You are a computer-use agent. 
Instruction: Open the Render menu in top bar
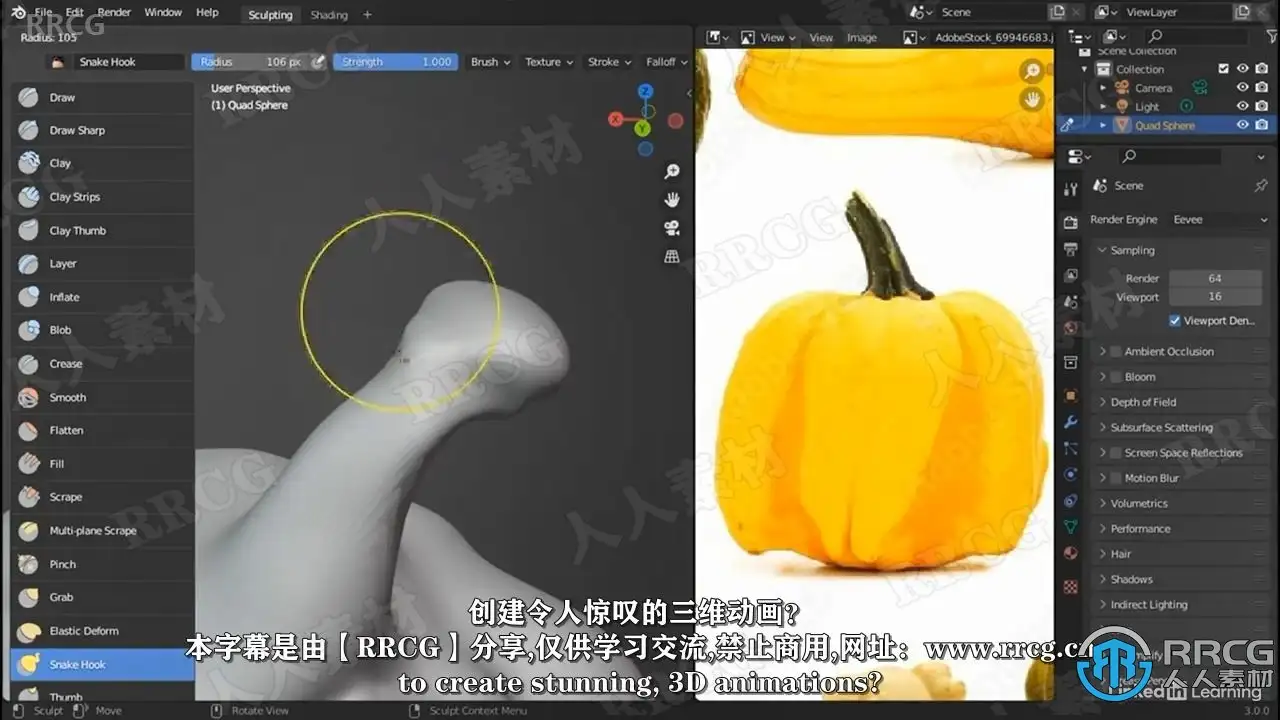point(114,12)
